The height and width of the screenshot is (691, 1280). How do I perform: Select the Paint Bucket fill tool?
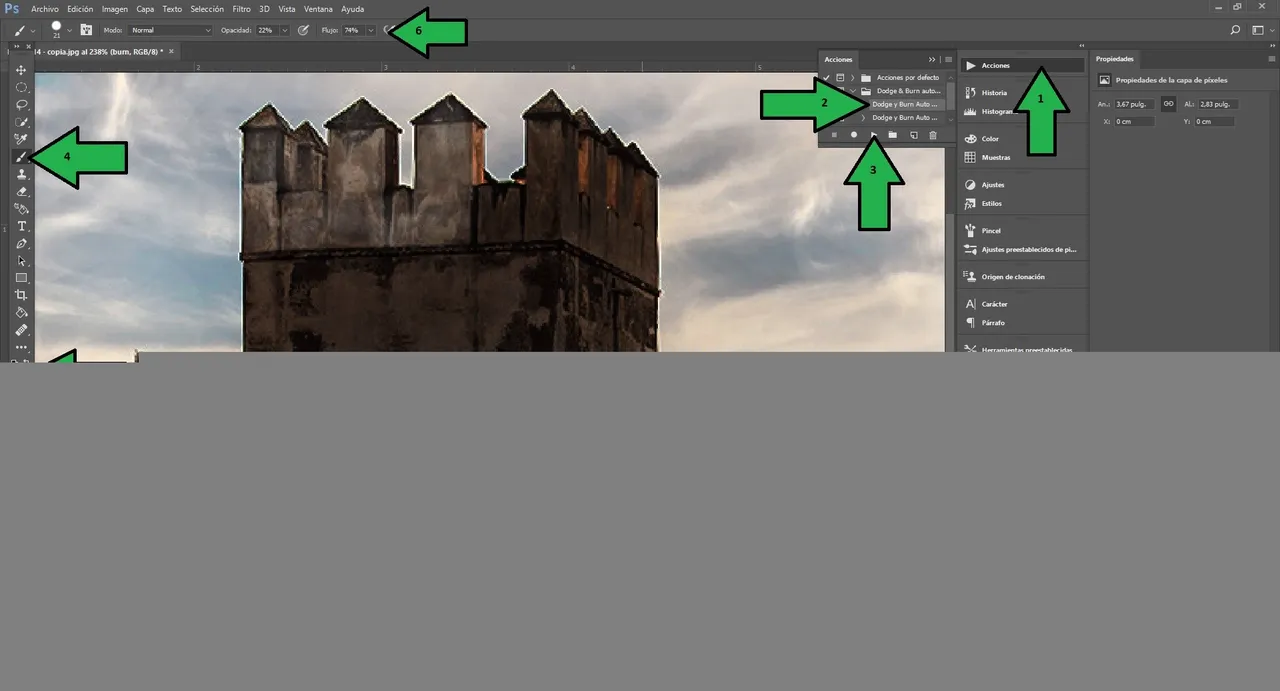[21, 209]
